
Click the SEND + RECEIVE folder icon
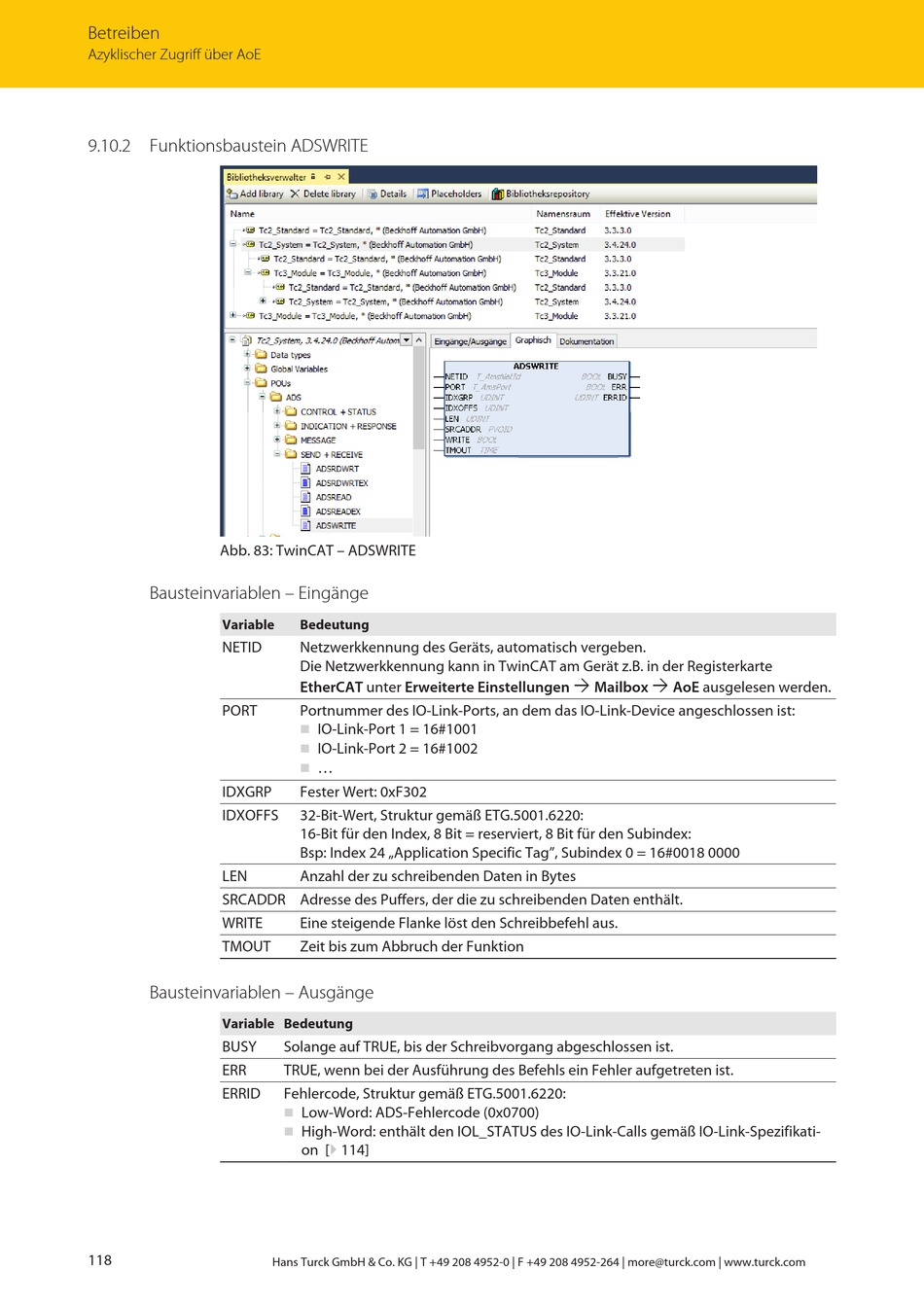(291, 454)
